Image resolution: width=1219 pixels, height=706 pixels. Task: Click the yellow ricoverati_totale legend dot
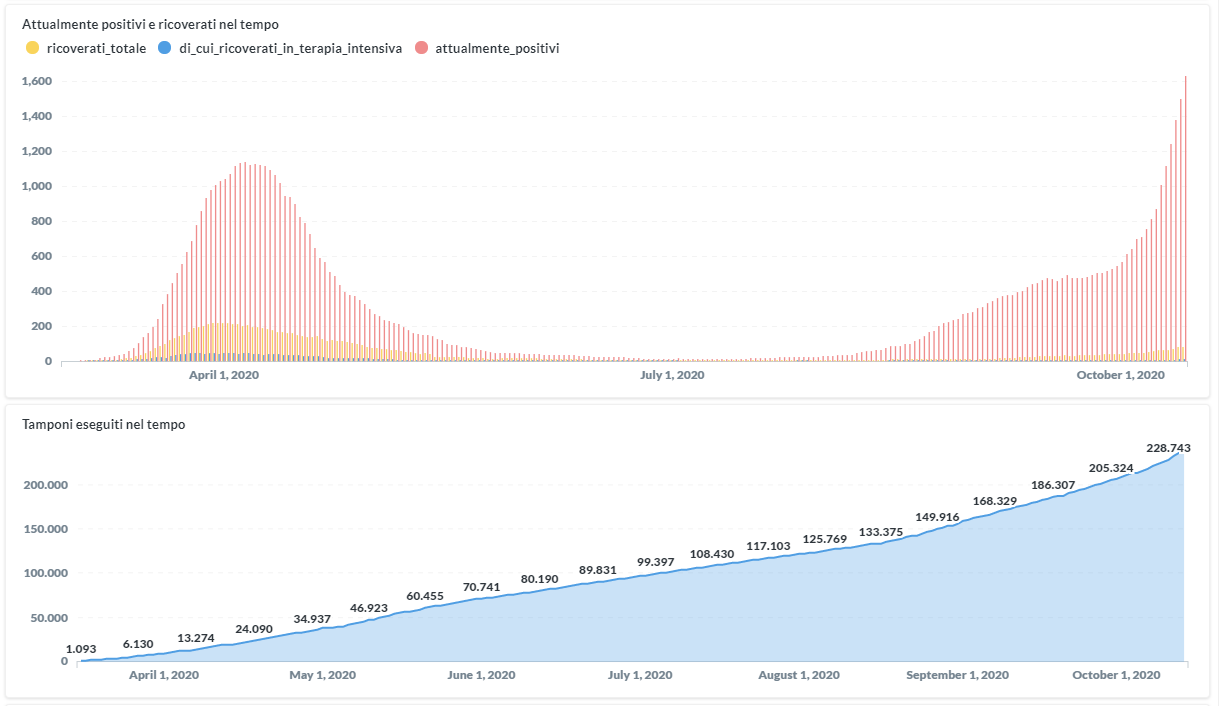(33, 48)
